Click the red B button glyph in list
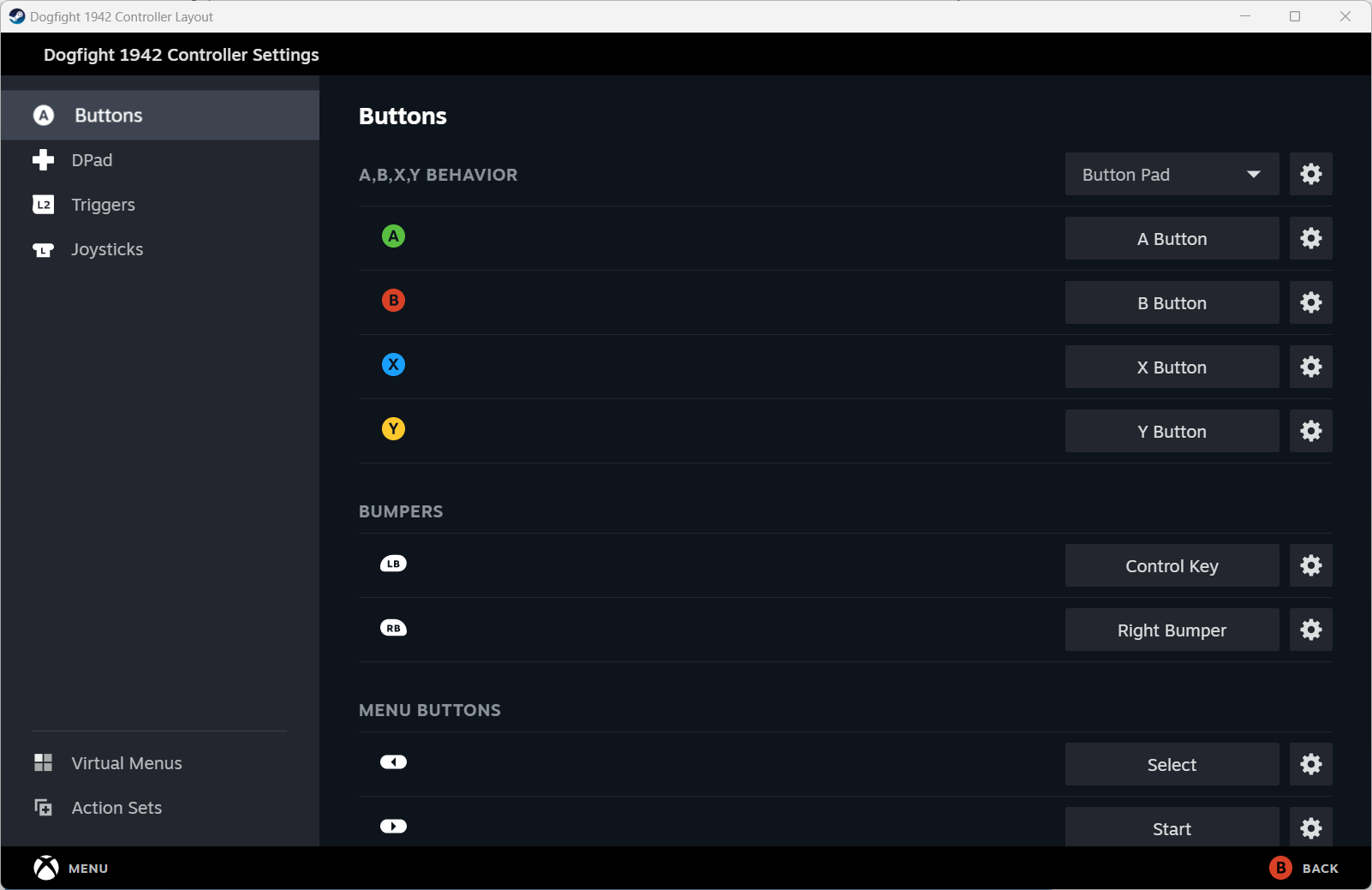 click(393, 301)
